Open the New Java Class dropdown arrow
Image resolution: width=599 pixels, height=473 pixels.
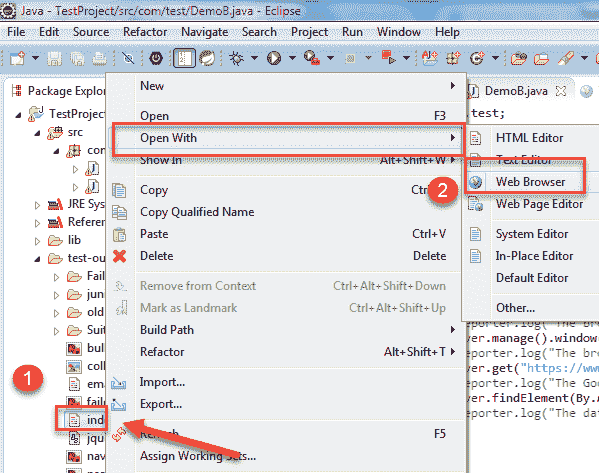495,58
